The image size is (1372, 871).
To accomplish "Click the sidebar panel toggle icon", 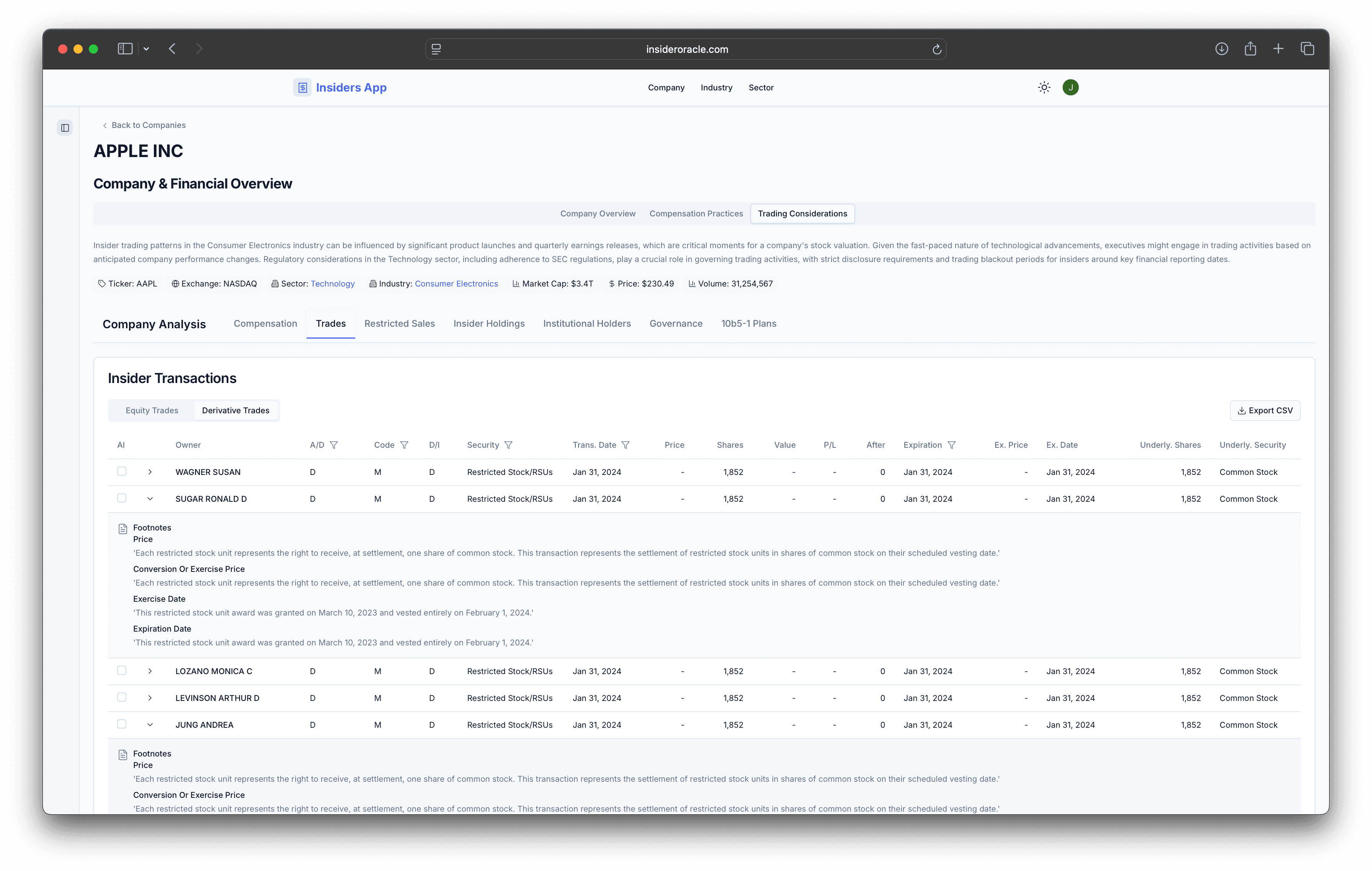I will pyautogui.click(x=65, y=128).
